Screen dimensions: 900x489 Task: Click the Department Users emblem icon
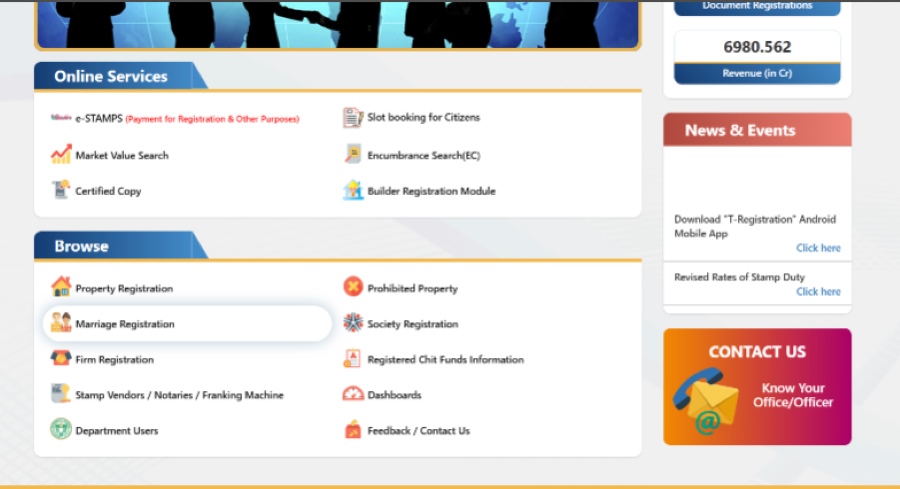coord(61,430)
